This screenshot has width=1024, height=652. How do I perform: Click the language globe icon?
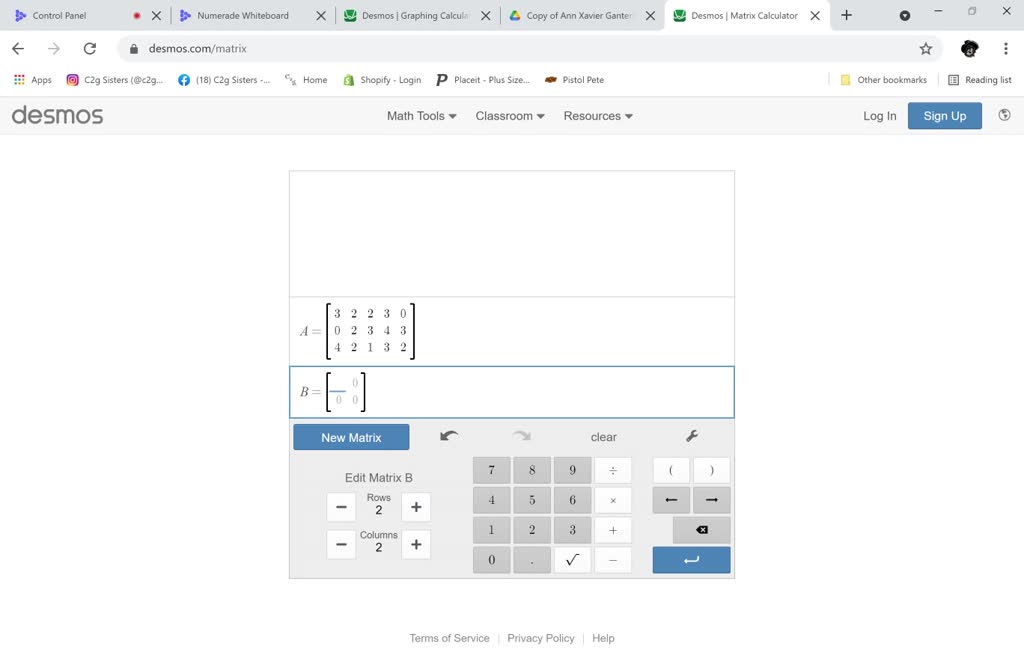click(x=1004, y=115)
